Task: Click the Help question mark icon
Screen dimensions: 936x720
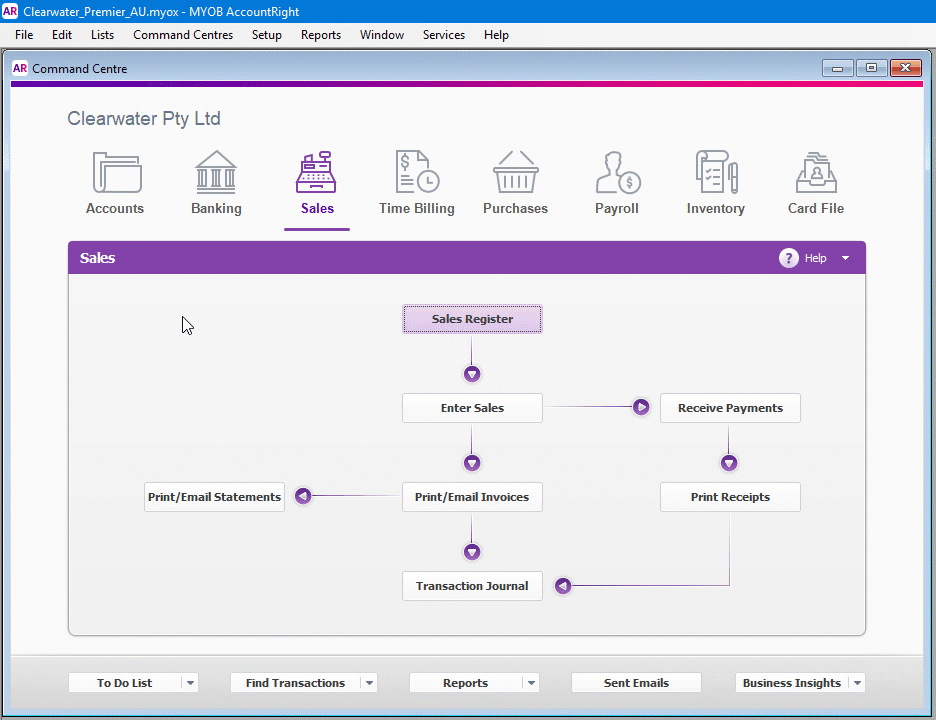Action: (789, 258)
